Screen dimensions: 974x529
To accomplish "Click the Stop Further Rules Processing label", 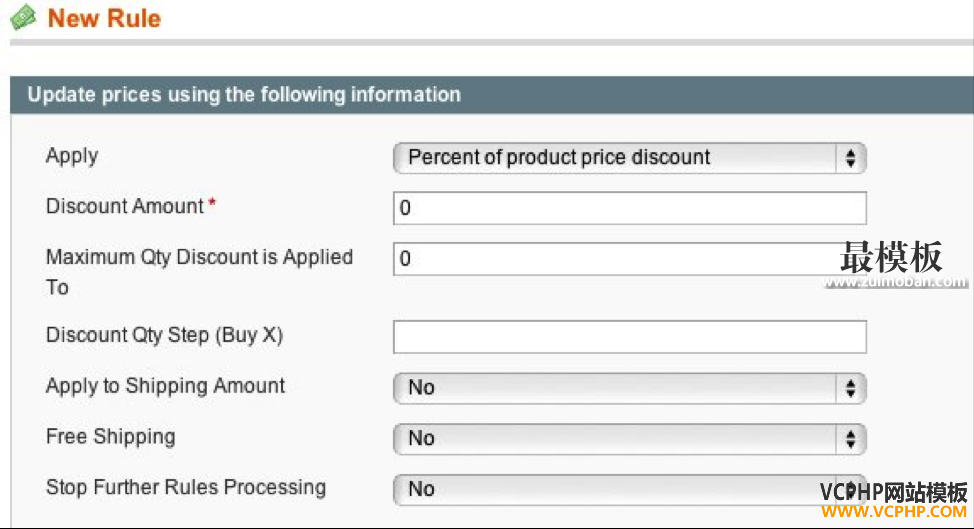I will point(186,487).
